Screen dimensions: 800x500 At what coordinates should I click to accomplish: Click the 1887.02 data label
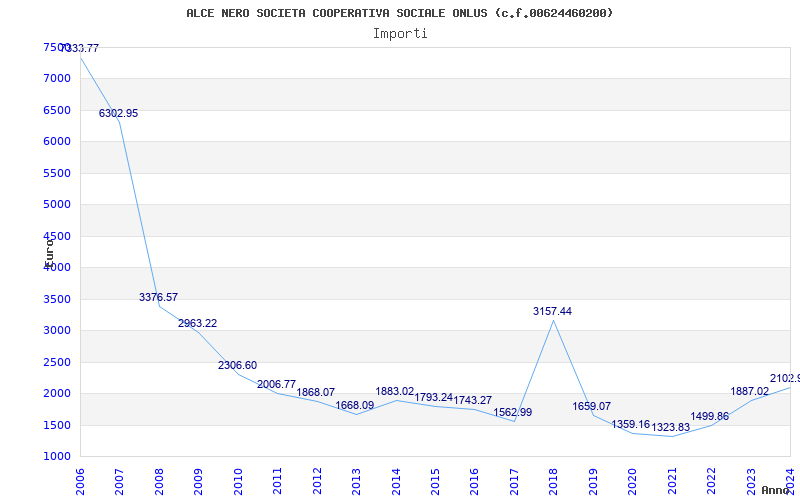click(749, 392)
